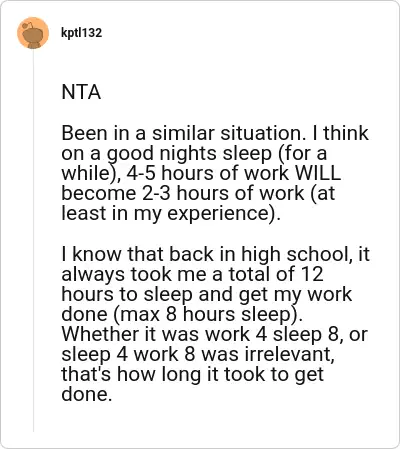Image resolution: width=400 pixels, height=449 pixels.
Task: Select the word 'Whether'
Action: [100, 334]
